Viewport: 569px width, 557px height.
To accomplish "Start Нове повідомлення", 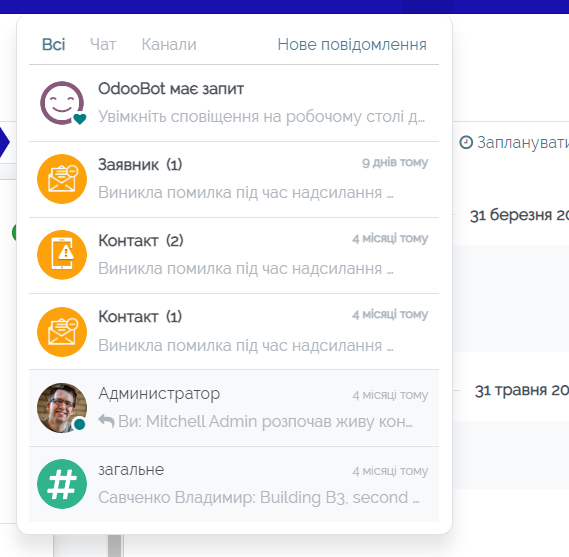I will tap(352, 45).
